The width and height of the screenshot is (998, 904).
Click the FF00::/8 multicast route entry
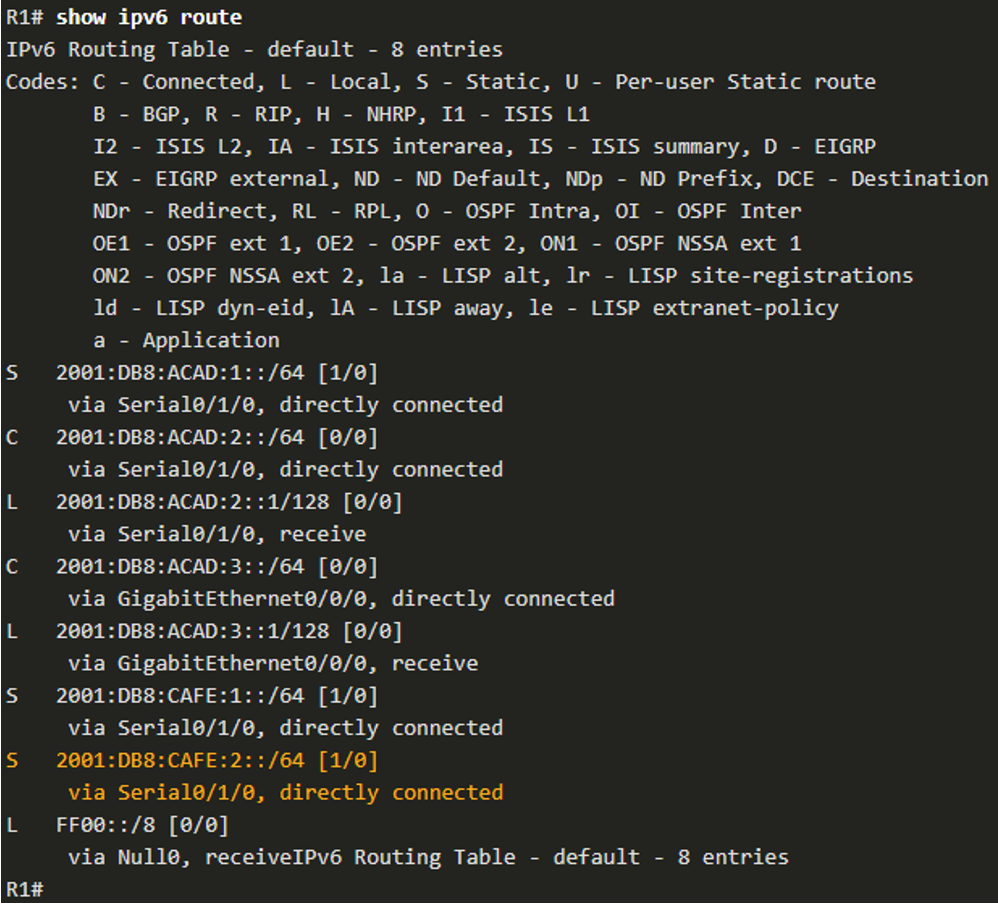click(117, 825)
